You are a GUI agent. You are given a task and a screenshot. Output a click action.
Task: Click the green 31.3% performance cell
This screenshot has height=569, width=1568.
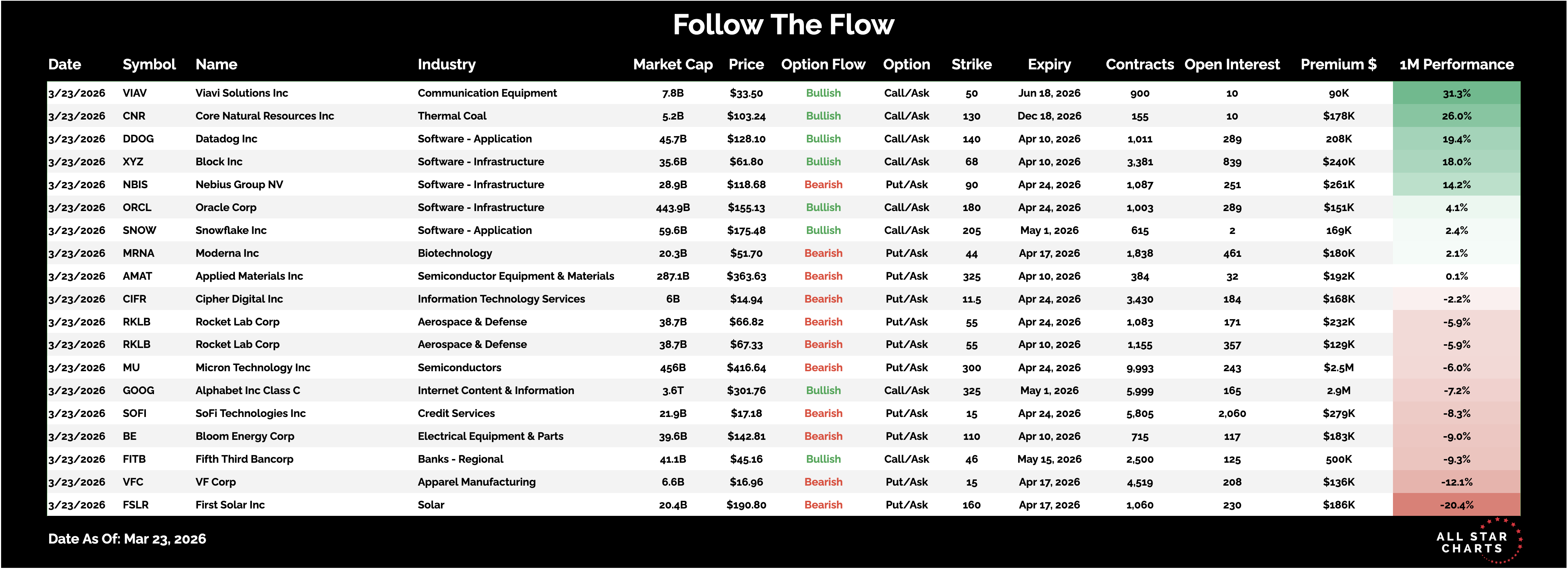point(1456,93)
